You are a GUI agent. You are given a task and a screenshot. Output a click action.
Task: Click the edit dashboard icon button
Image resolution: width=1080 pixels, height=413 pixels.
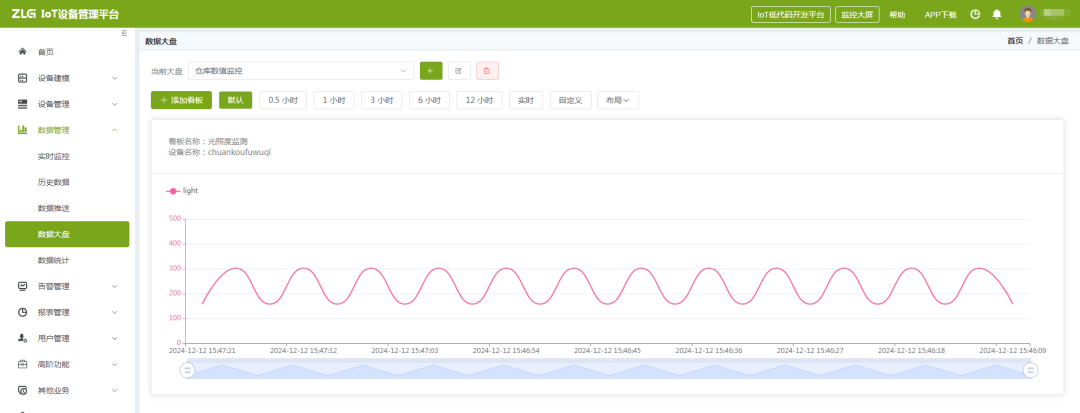[x=459, y=71]
